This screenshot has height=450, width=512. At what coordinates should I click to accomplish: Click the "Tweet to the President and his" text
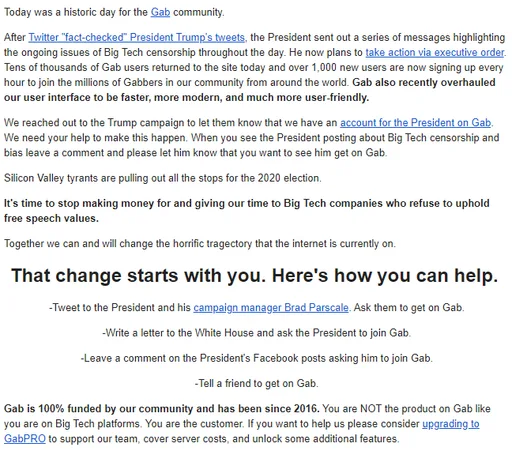point(120,307)
